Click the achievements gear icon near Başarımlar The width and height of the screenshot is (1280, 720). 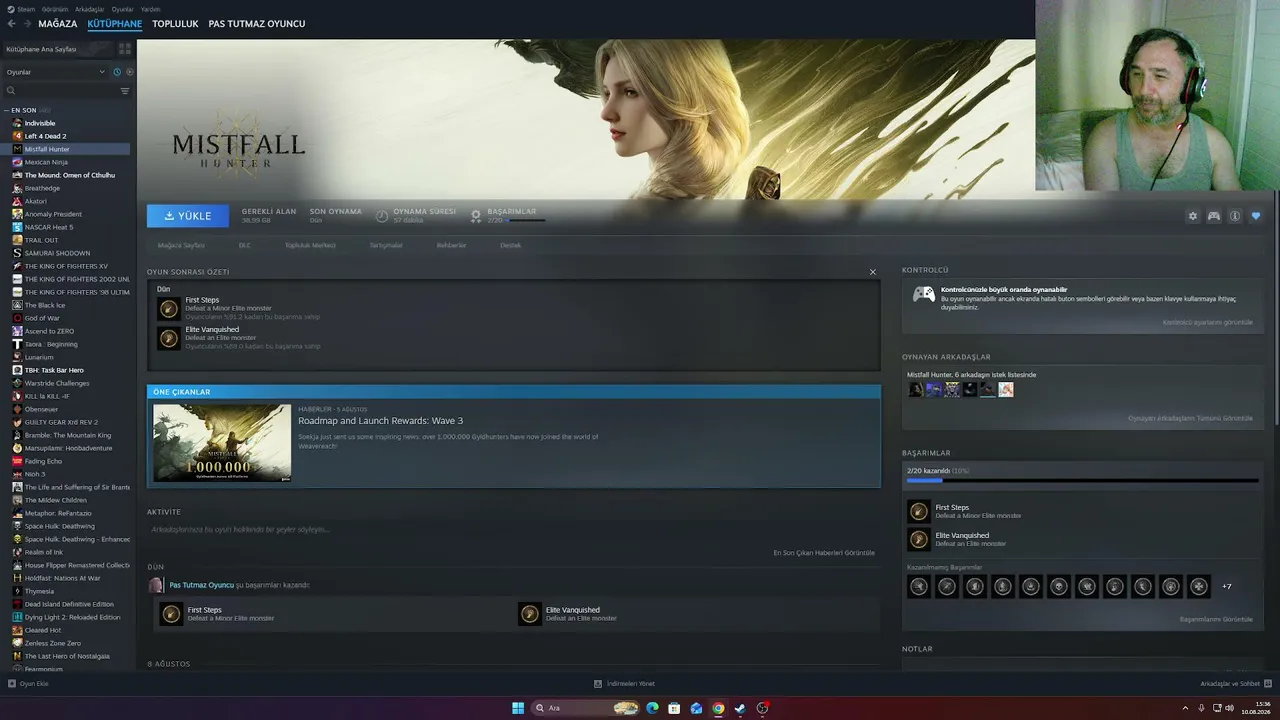(476, 216)
